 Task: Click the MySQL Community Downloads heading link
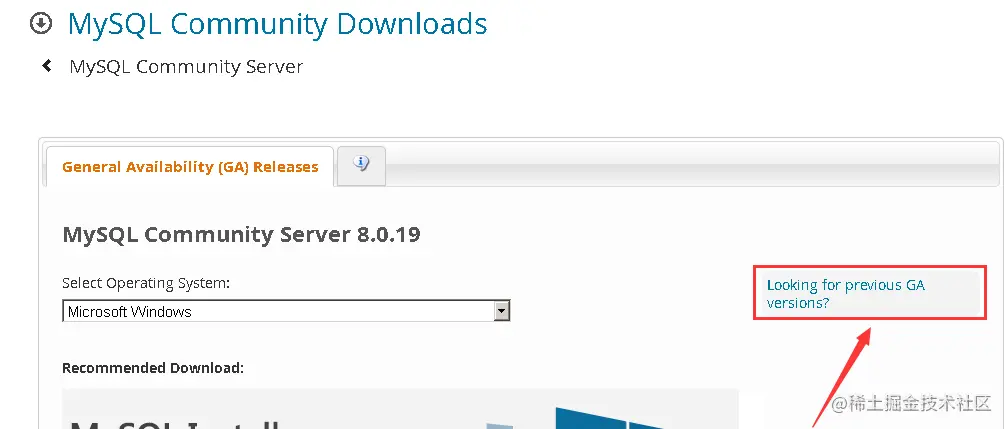pos(277,24)
